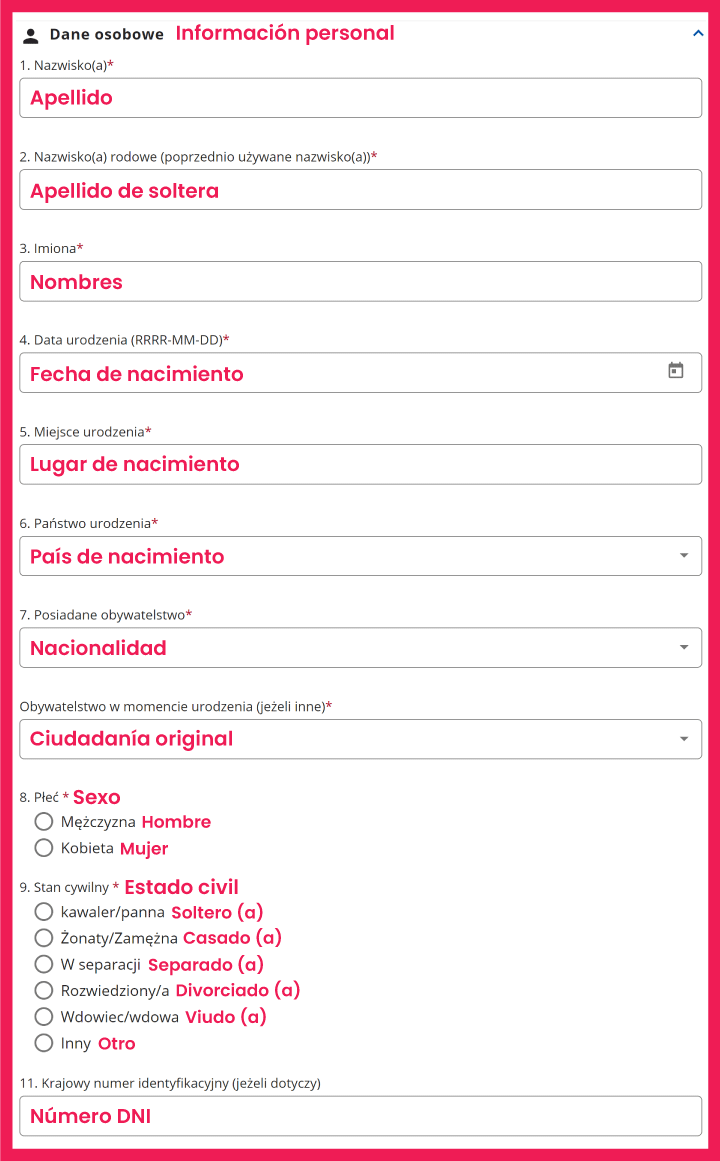Focus the Nazwisko(a) rodowe input field
Viewport: 720px width, 1161px height.
point(360,190)
